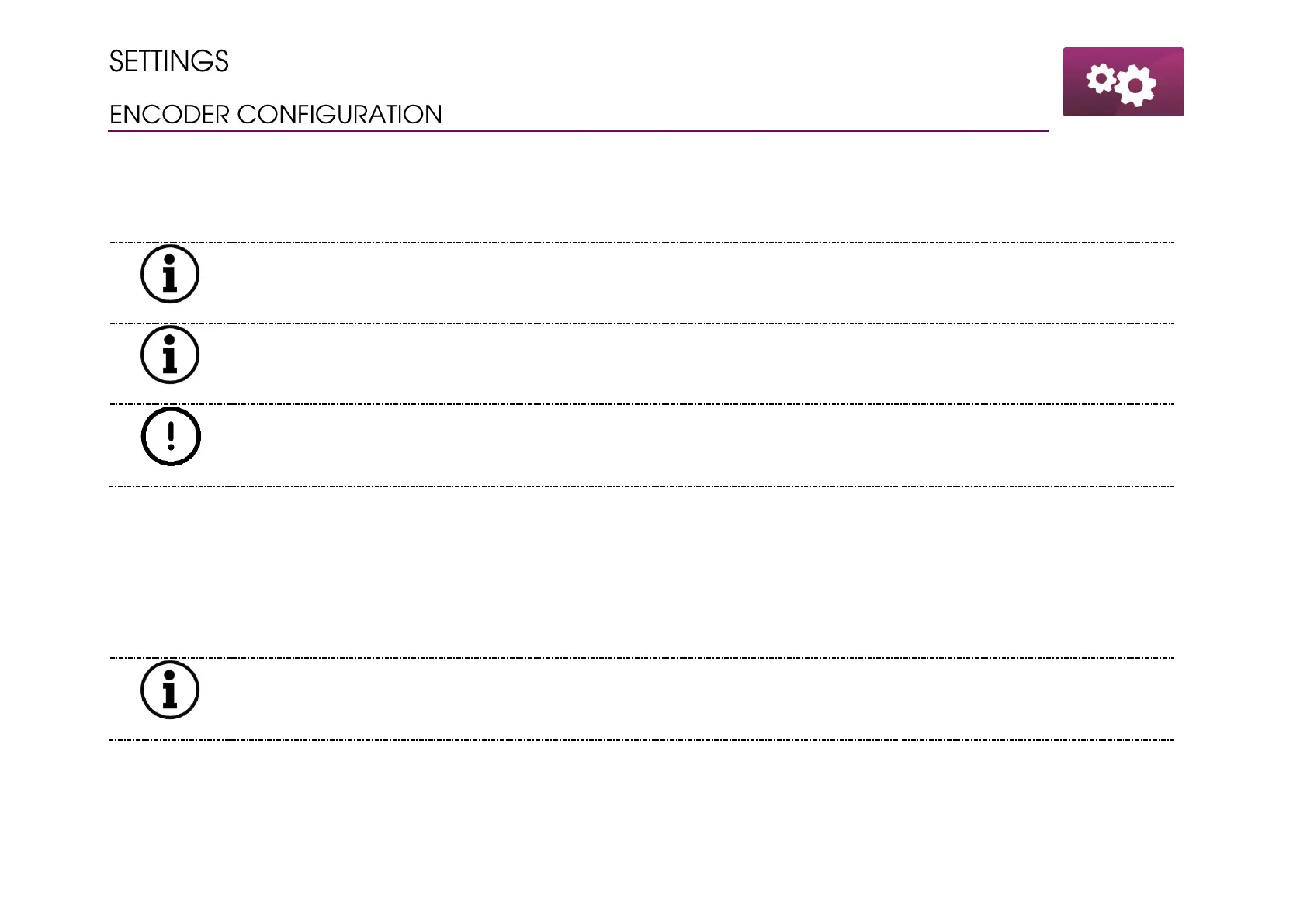The width and height of the screenshot is (1307, 924).
Task: Select the second info icon above the warning
Action: 170,355
